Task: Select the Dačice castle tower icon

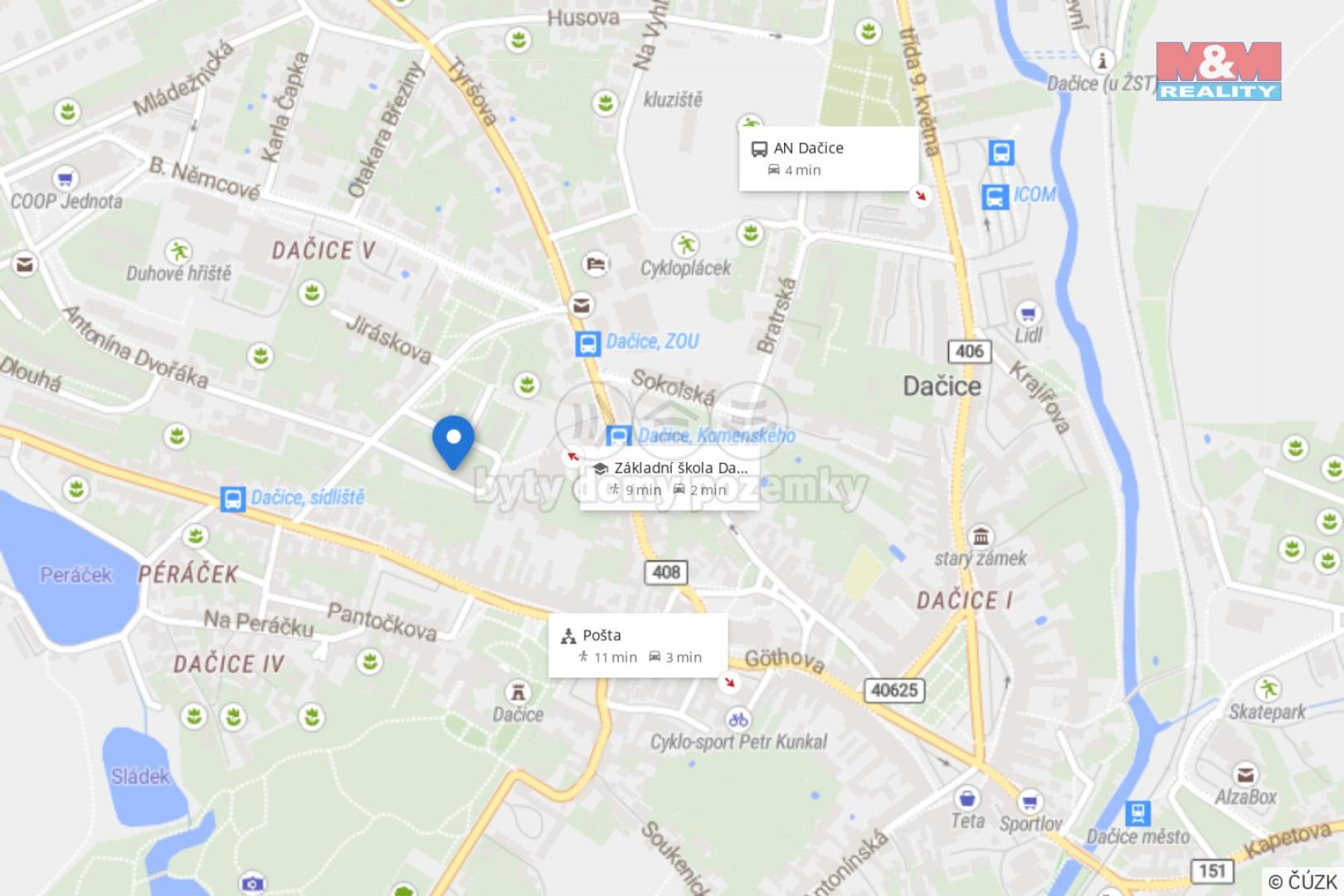Action: 519,692
